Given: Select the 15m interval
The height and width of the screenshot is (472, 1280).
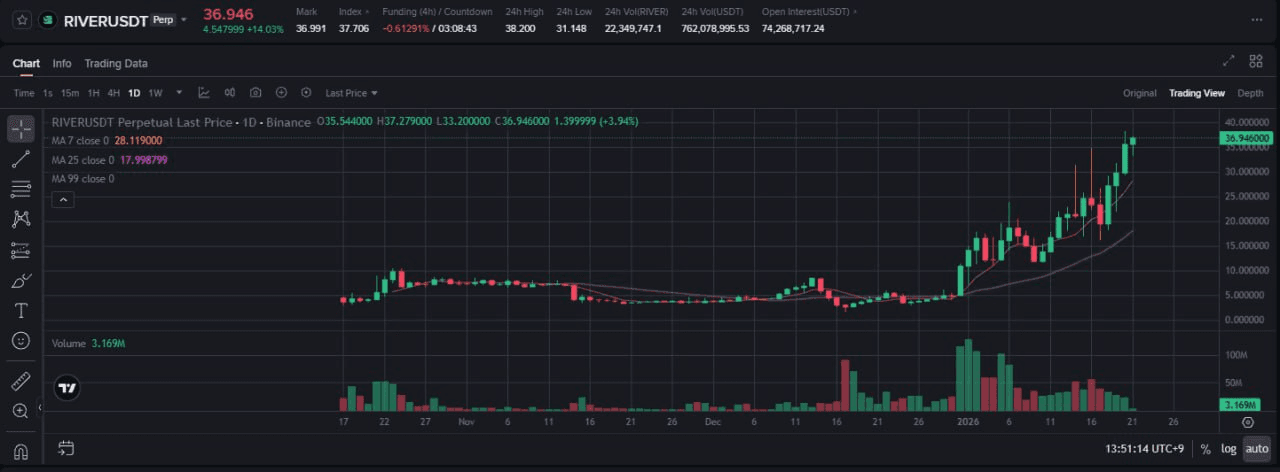Looking at the screenshot, I should coord(70,93).
